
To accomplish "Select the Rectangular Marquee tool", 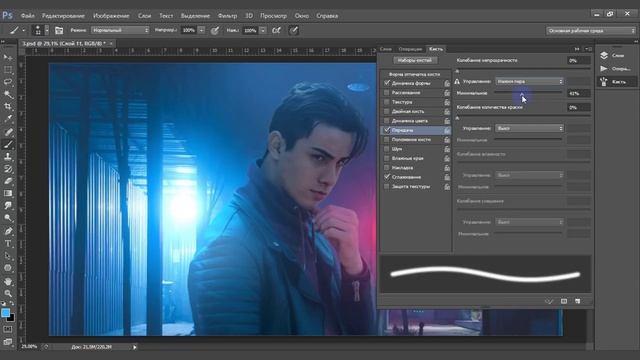I will [x=7, y=70].
